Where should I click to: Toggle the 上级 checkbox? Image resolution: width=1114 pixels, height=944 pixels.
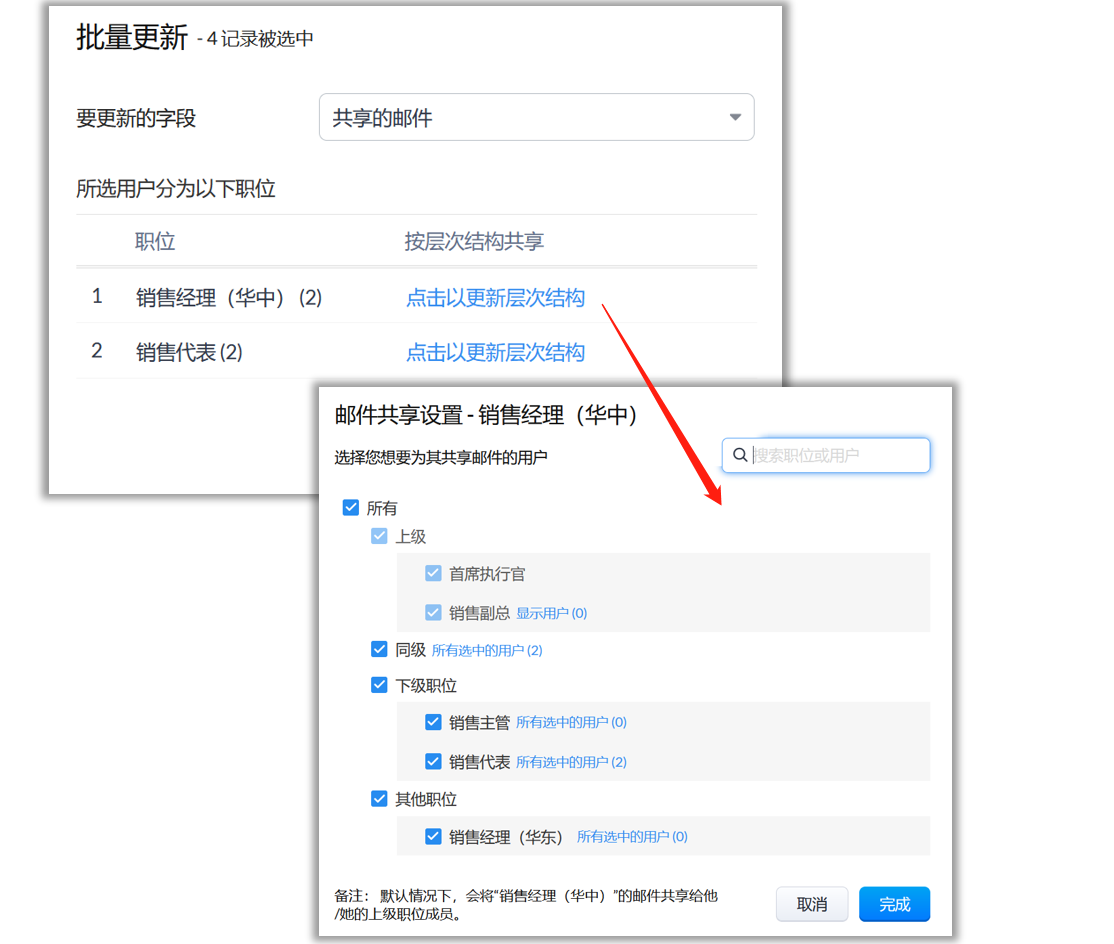pos(379,536)
